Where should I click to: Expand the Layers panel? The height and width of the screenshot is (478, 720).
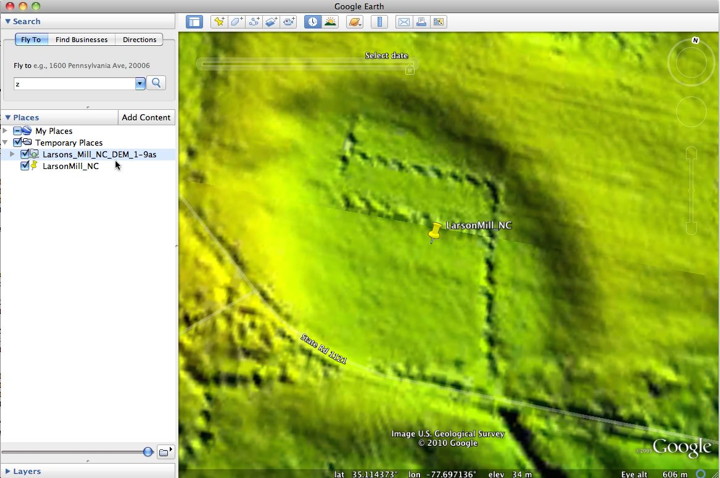(x=8, y=471)
